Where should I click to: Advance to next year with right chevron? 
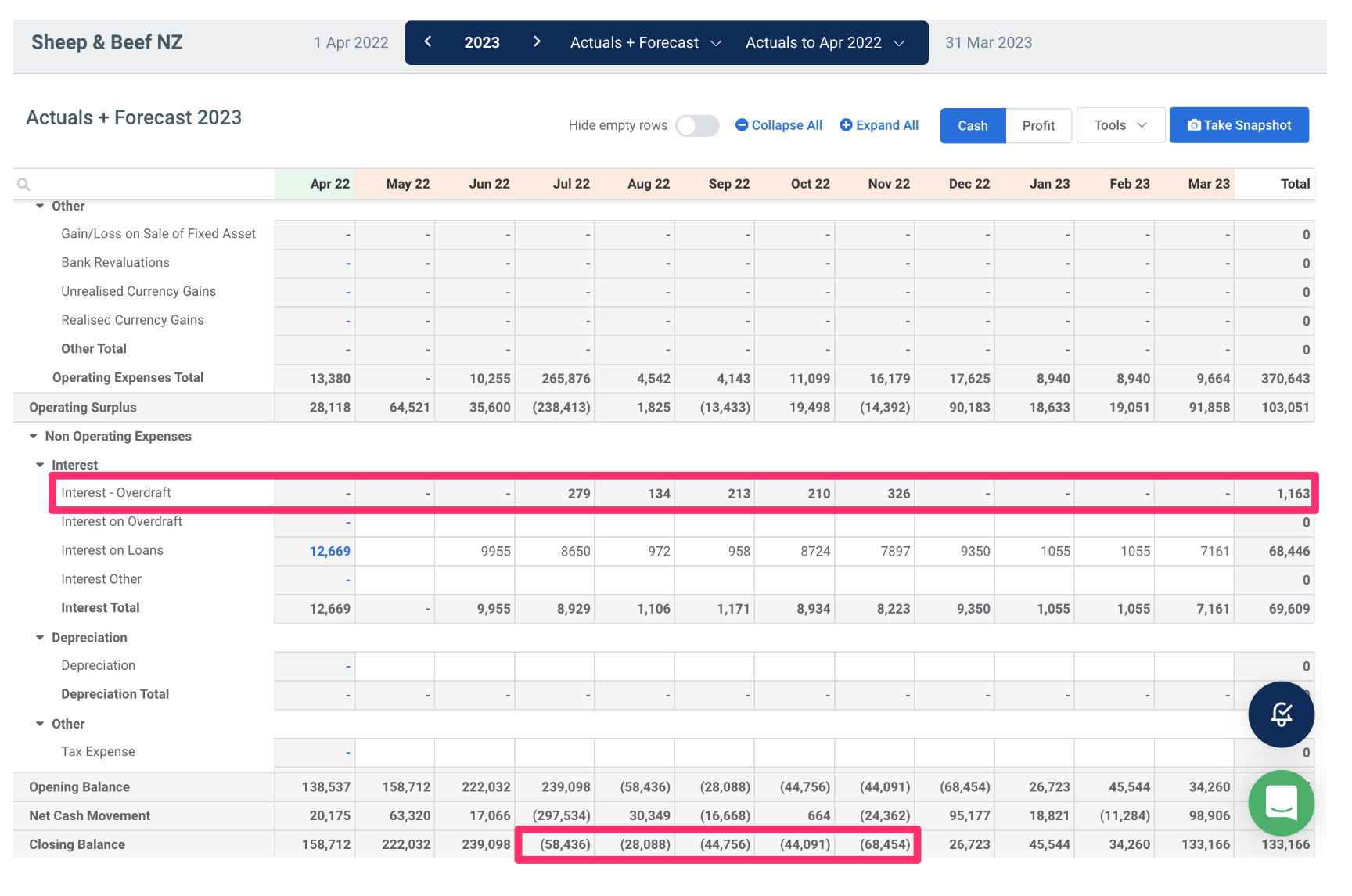(x=537, y=42)
